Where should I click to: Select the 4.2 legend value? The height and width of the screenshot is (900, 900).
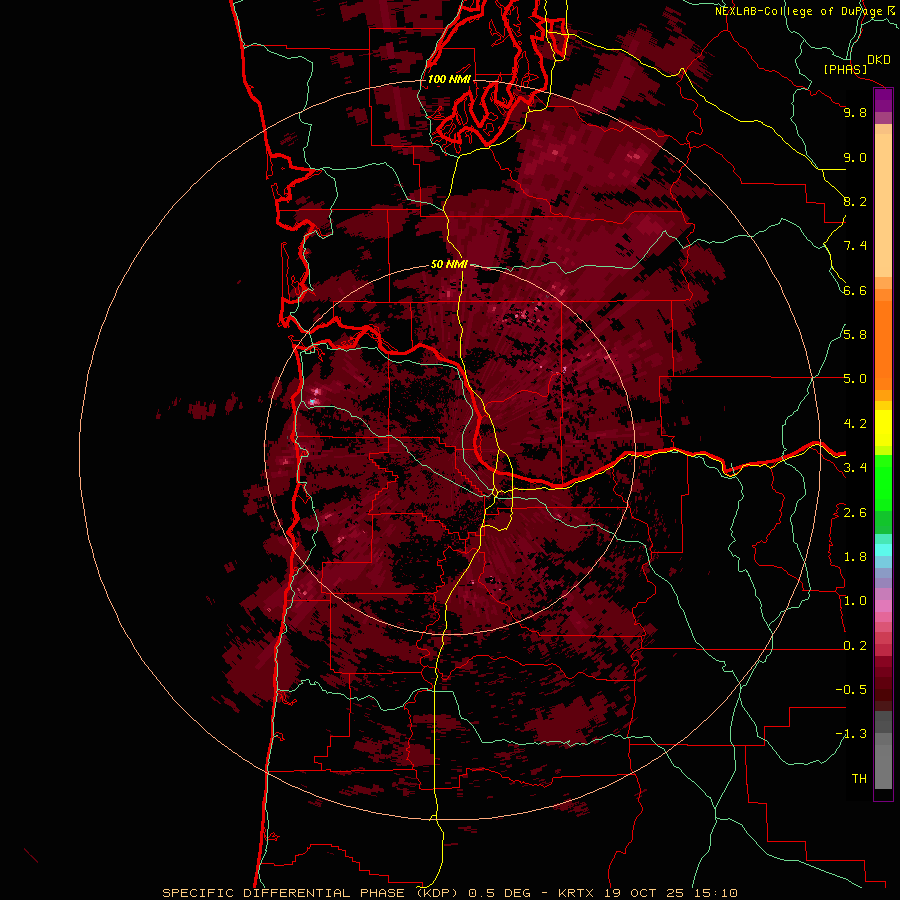[x=855, y=424]
